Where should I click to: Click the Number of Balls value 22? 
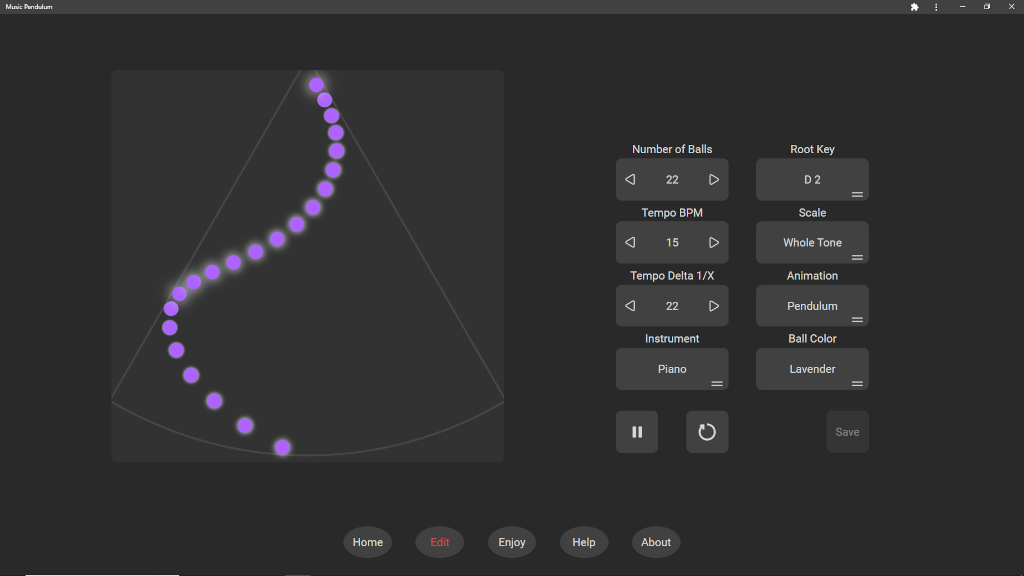pos(672,180)
